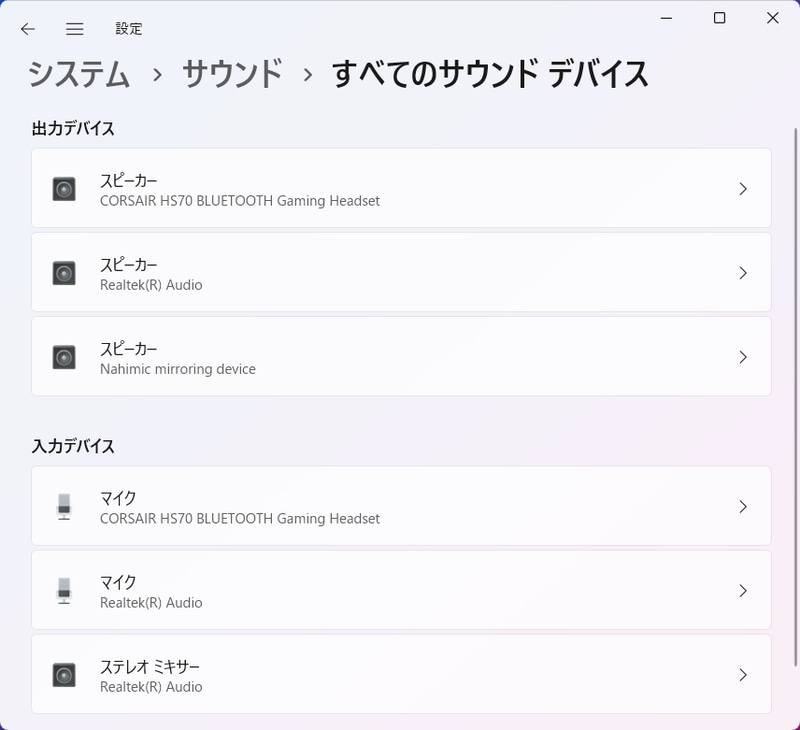Expand the ステレオ ミキサー row chevron
The width and height of the screenshot is (800, 730).
(x=743, y=675)
